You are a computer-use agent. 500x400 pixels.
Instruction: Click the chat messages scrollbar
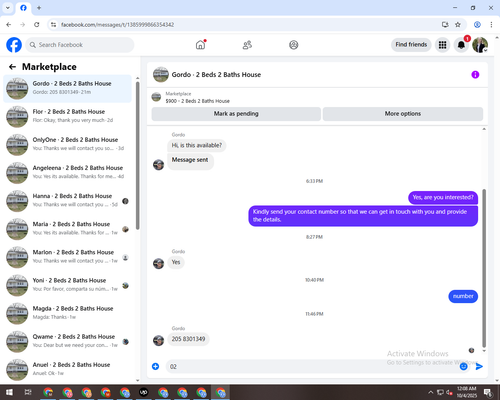point(484,268)
